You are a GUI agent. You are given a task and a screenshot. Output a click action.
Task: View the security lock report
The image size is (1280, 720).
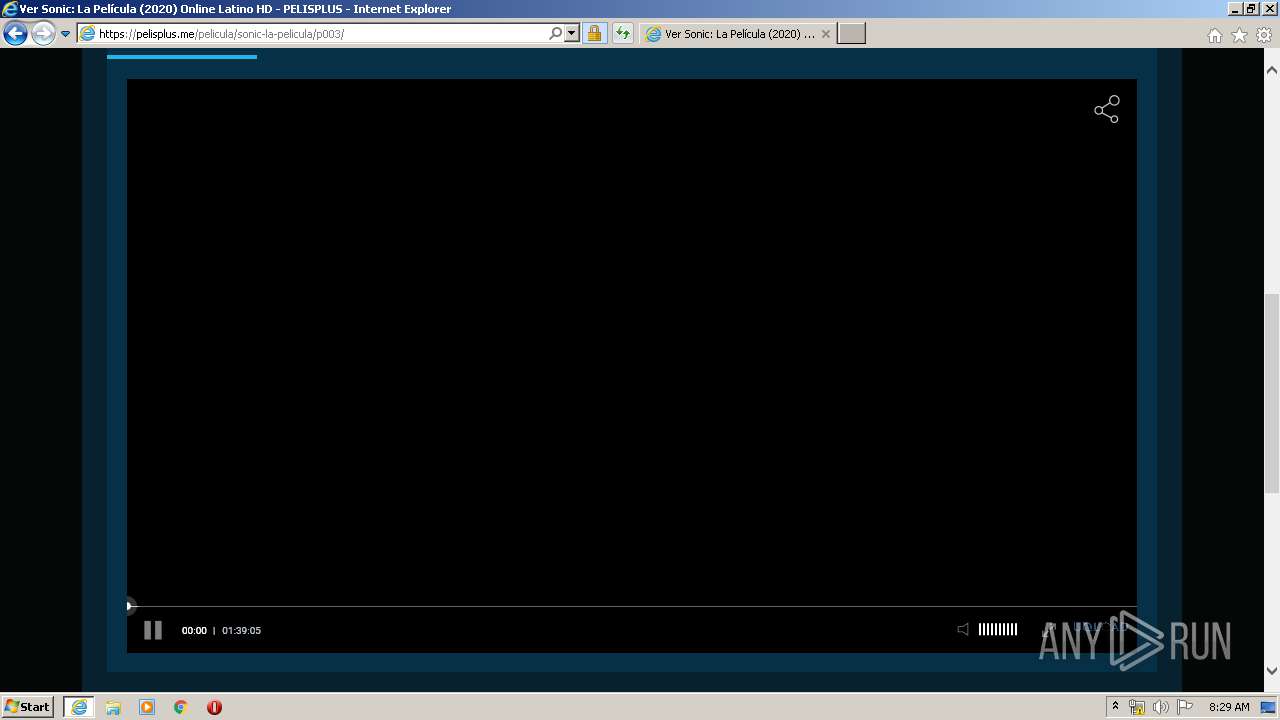click(x=594, y=34)
